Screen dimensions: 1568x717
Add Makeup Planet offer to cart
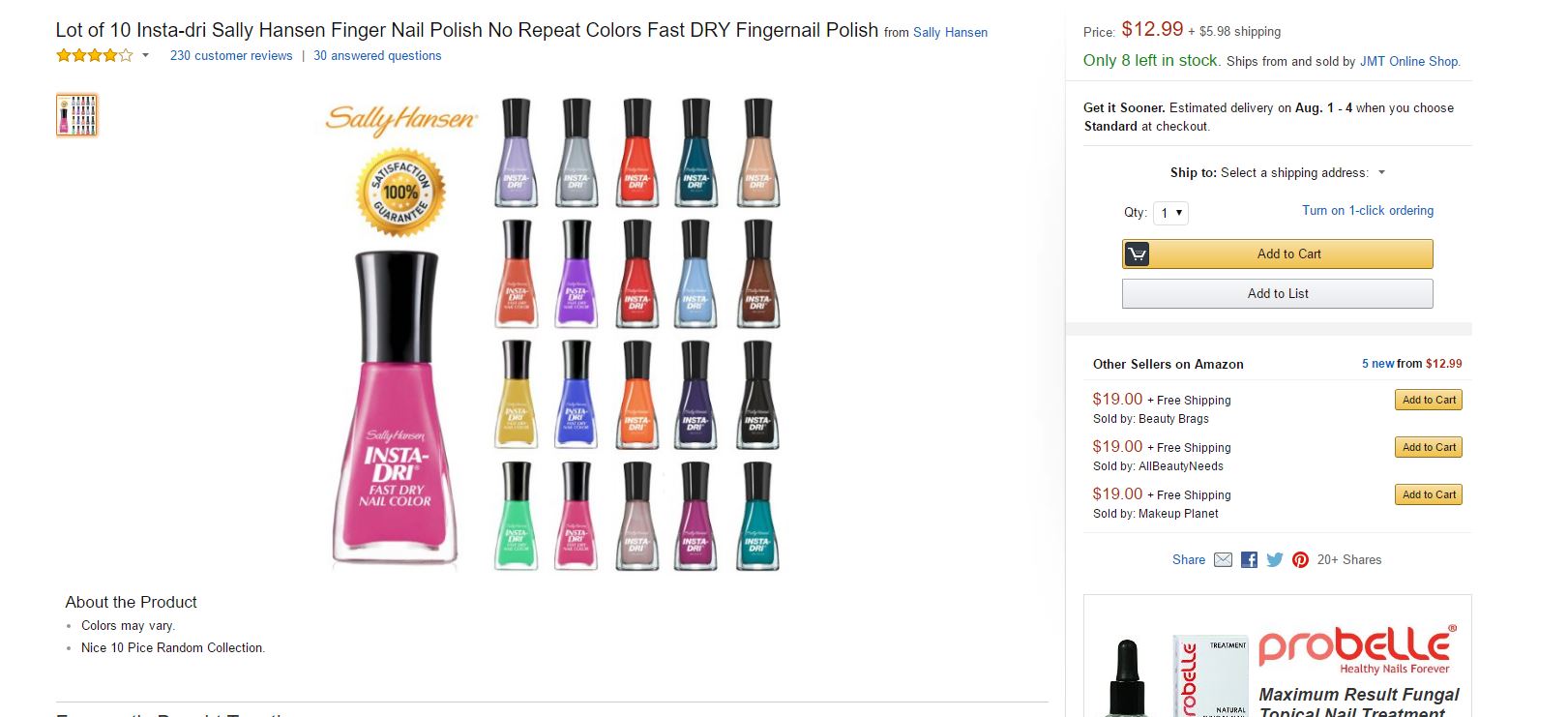tap(1428, 495)
